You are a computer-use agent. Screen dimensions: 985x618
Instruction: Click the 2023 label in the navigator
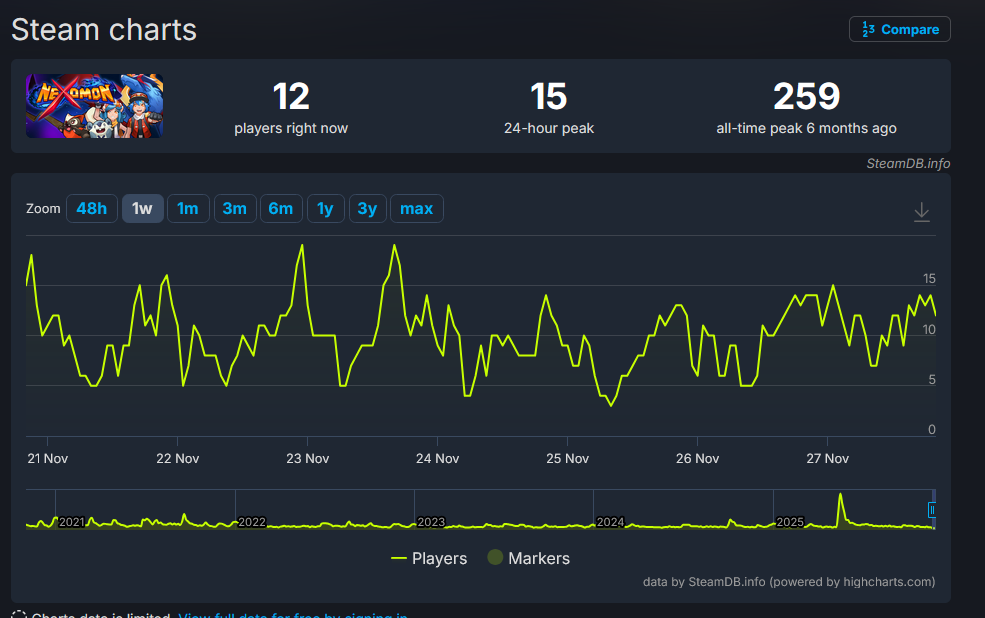pos(431,522)
